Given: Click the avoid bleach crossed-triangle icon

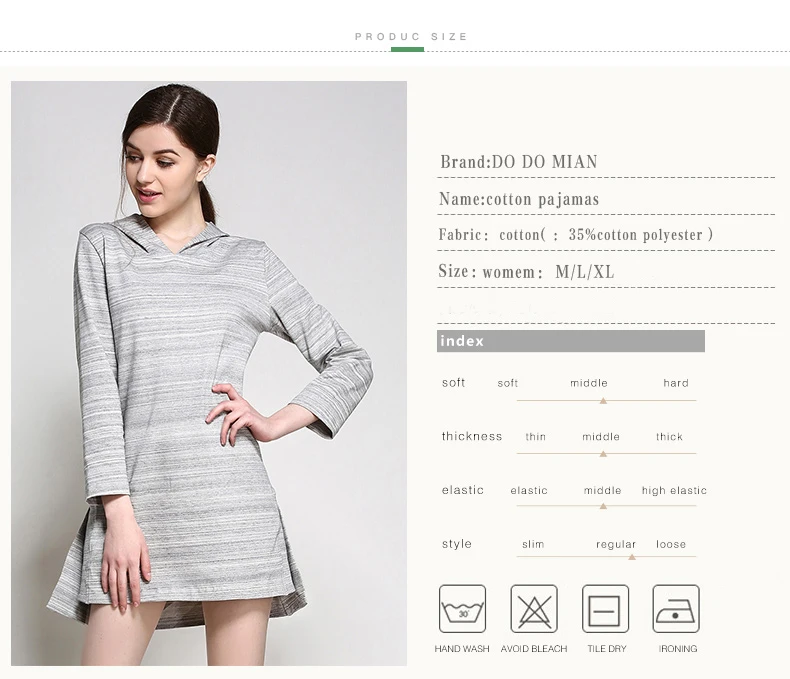Looking at the screenshot, I should pyautogui.click(x=534, y=608).
